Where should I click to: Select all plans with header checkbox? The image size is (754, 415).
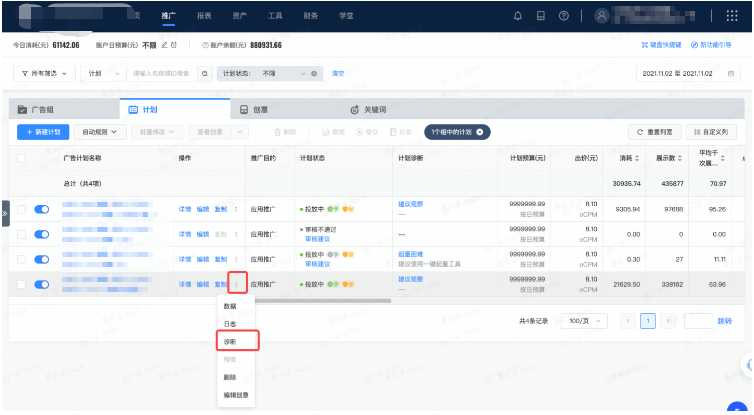(x=21, y=158)
